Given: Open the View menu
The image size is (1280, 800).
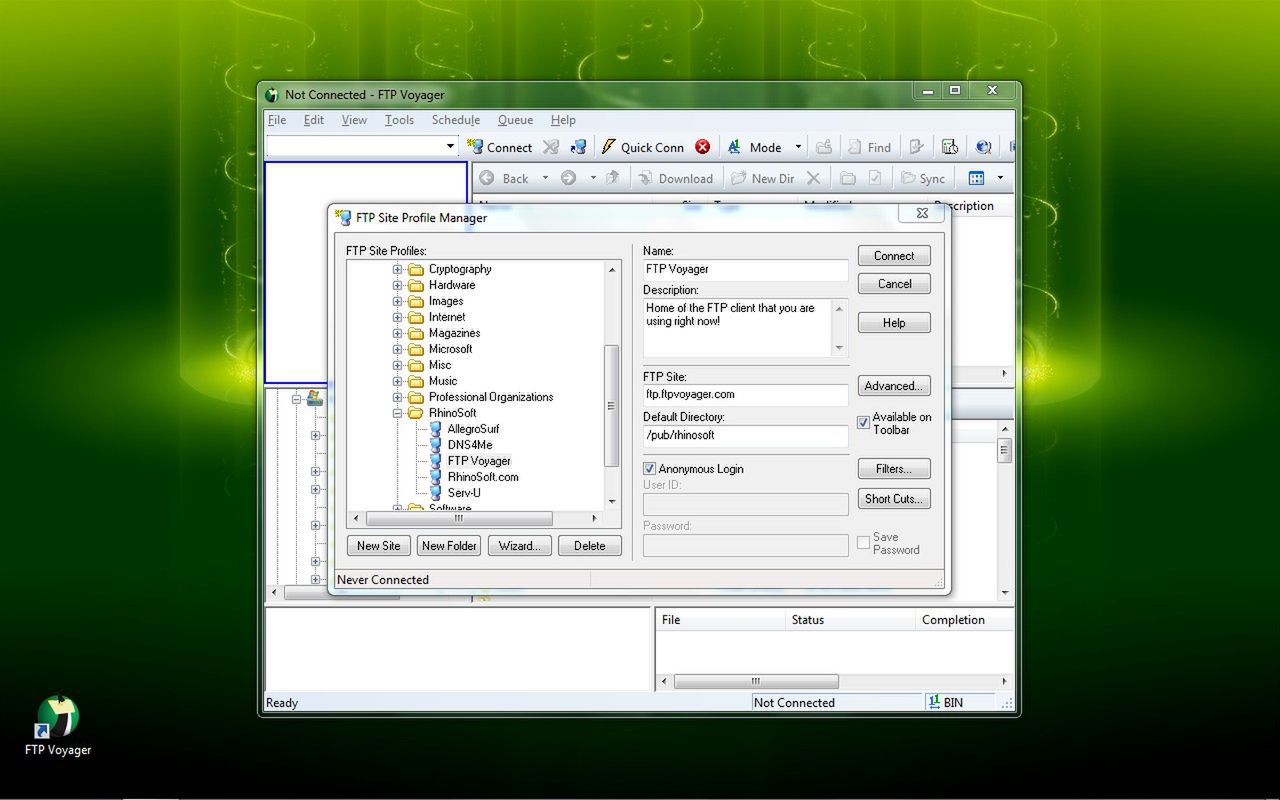Looking at the screenshot, I should pyautogui.click(x=354, y=120).
